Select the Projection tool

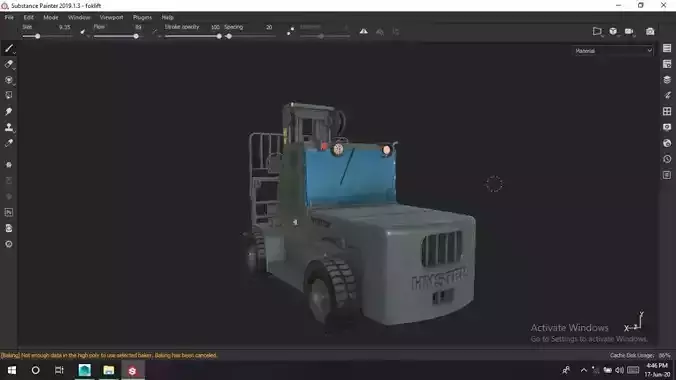(9, 80)
